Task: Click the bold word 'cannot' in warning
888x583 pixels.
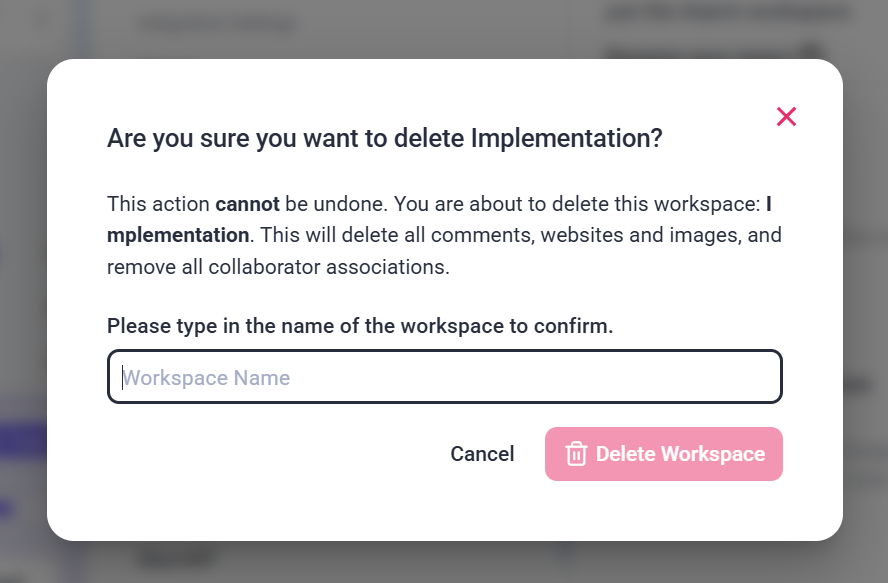Action: click(247, 204)
